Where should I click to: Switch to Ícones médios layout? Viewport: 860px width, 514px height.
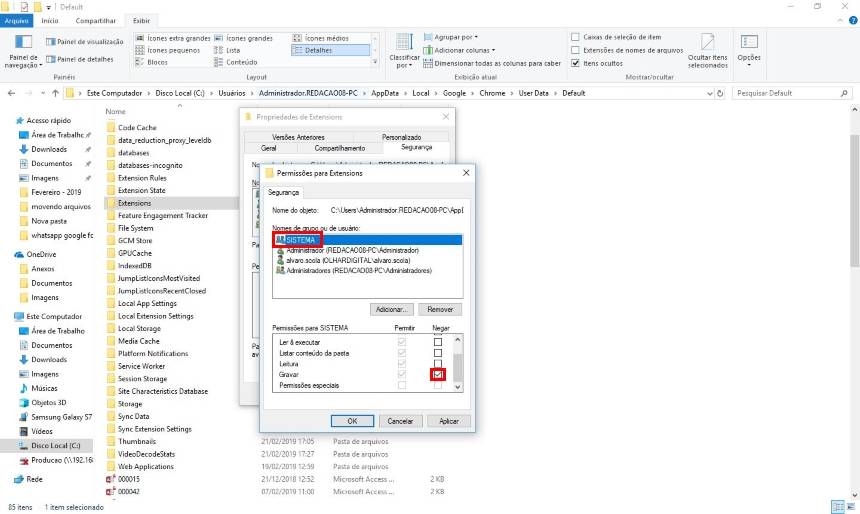click(321, 38)
